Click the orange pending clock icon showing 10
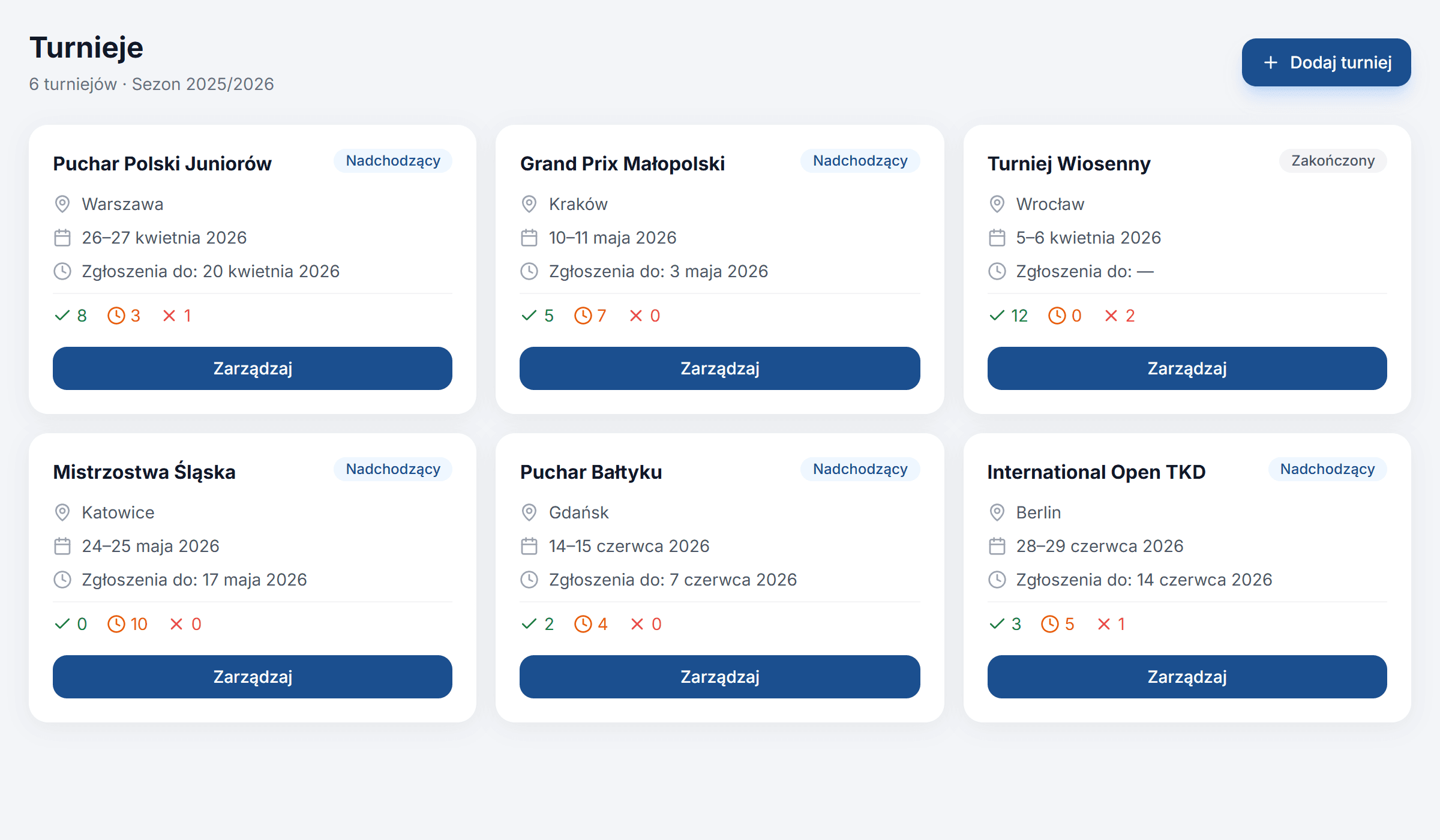 point(116,624)
